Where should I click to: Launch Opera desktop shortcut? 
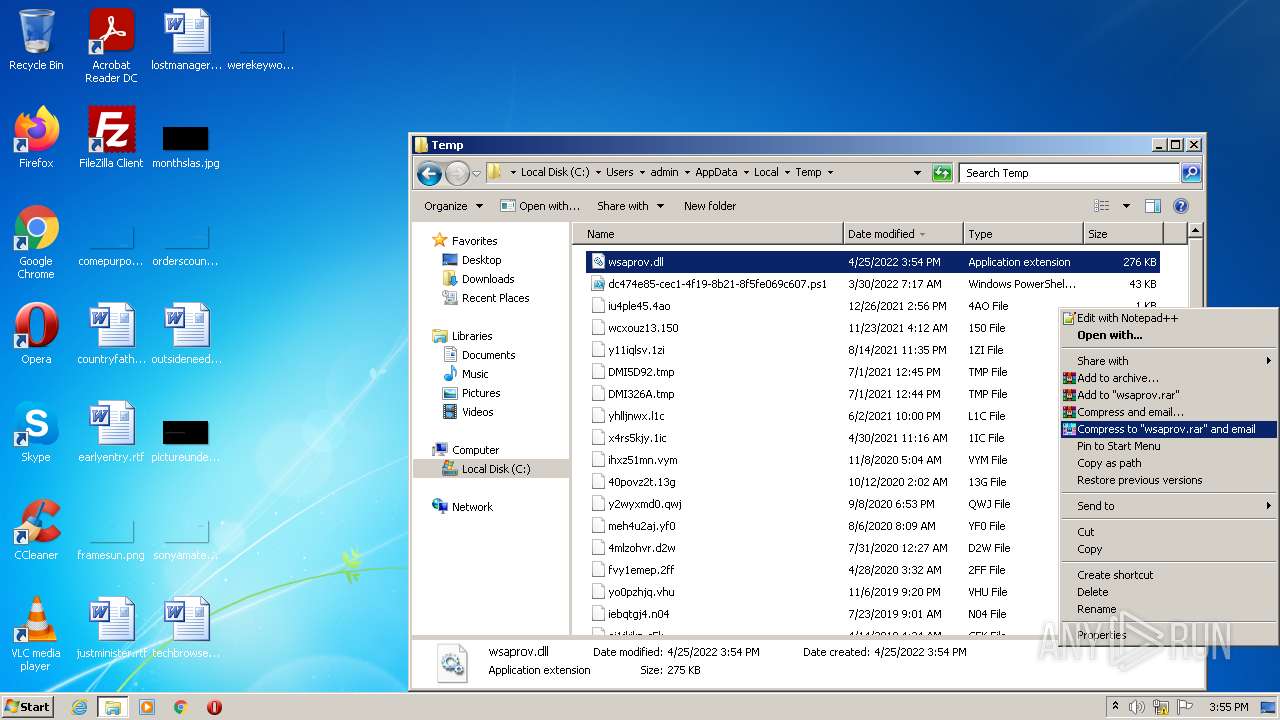pyautogui.click(x=36, y=334)
